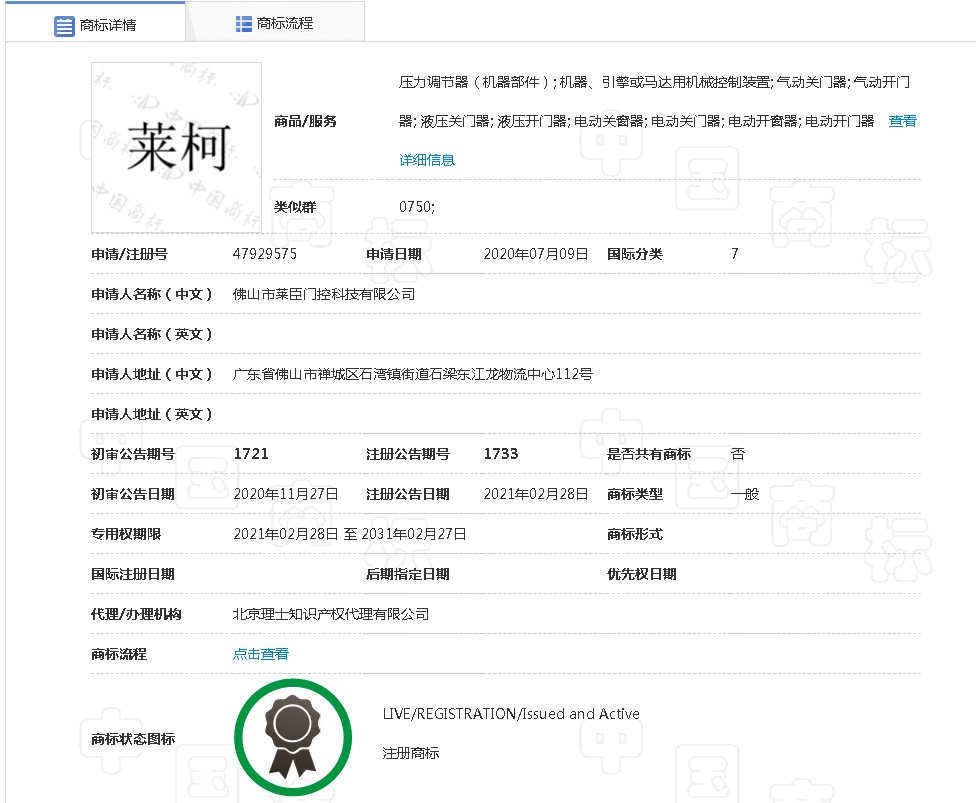Click applicant name 佛山市莱臣门控科技有限公司
Viewport: 976px width, 803px height.
[324, 294]
